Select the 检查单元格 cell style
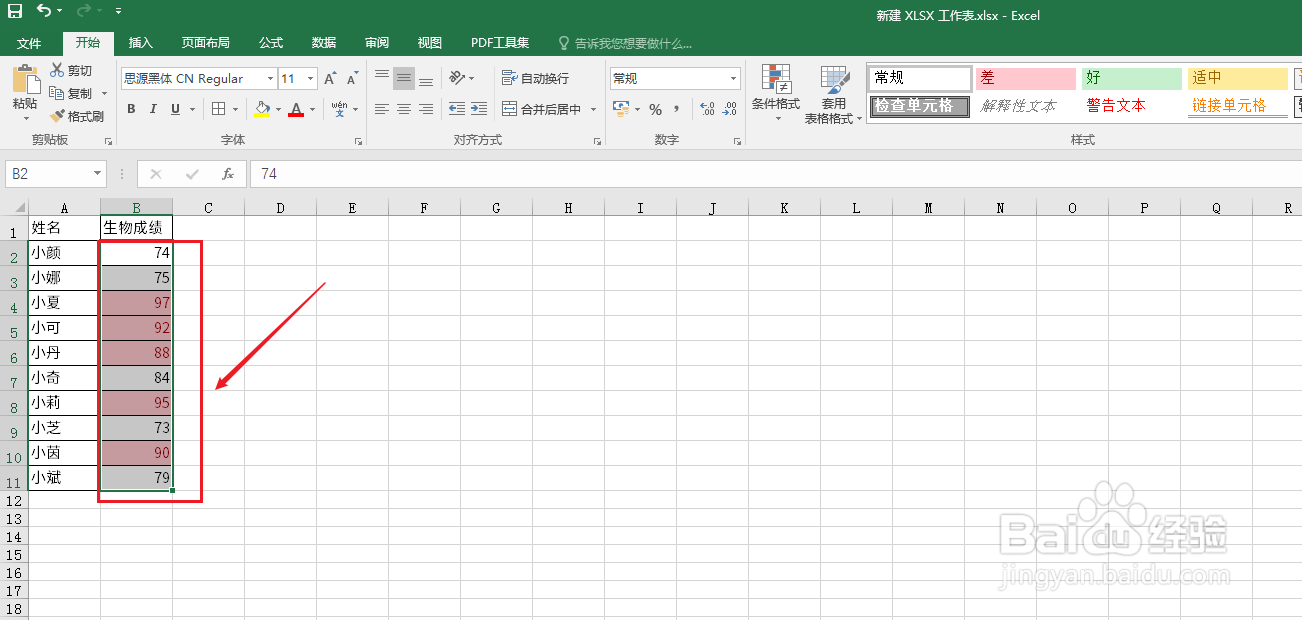Screen dimensions: 1302x620 point(918,105)
